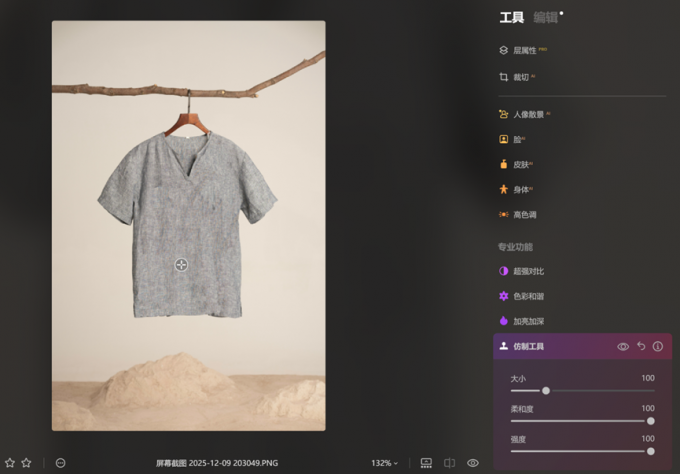
Task: Open the 身体 body tool
Action: click(x=520, y=190)
